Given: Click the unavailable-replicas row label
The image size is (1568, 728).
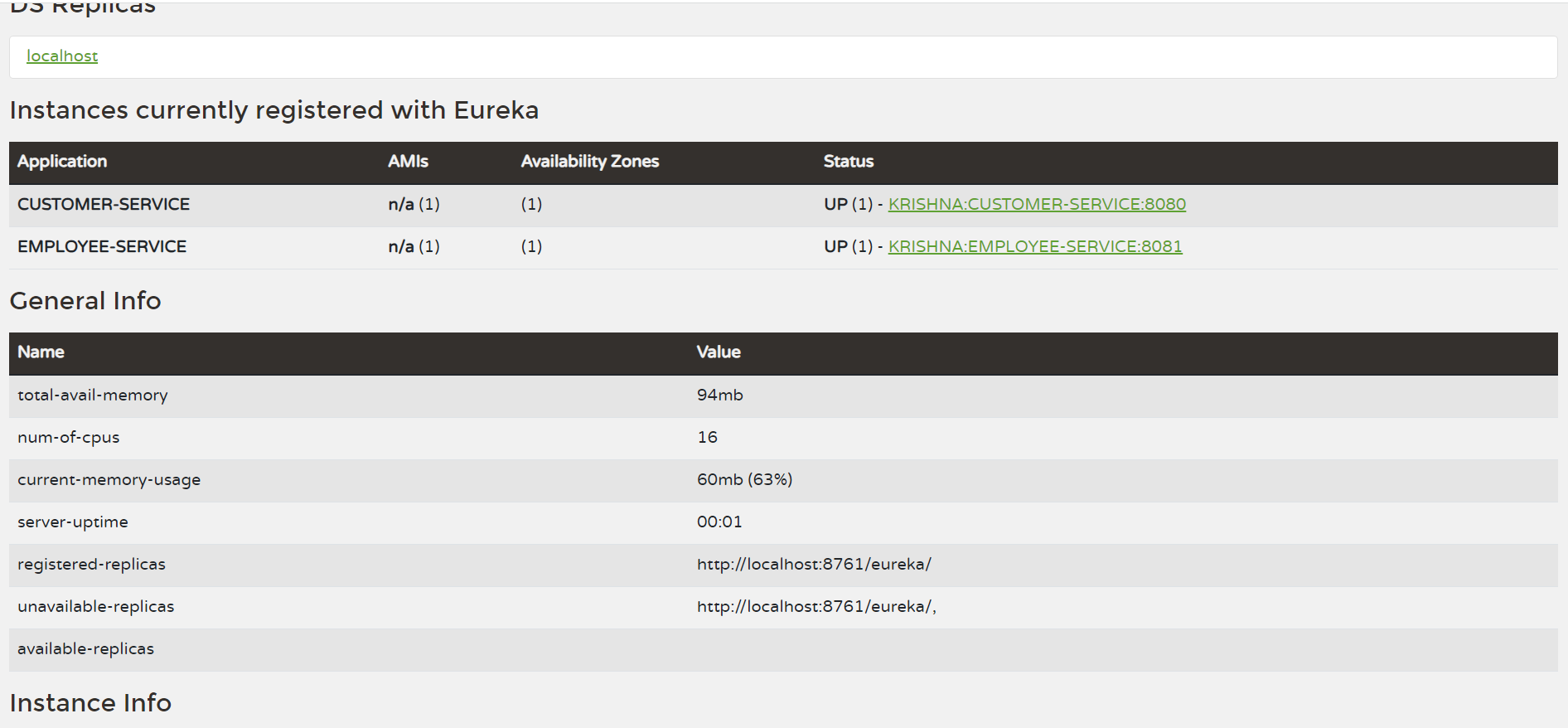Looking at the screenshot, I should click(95, 607).
